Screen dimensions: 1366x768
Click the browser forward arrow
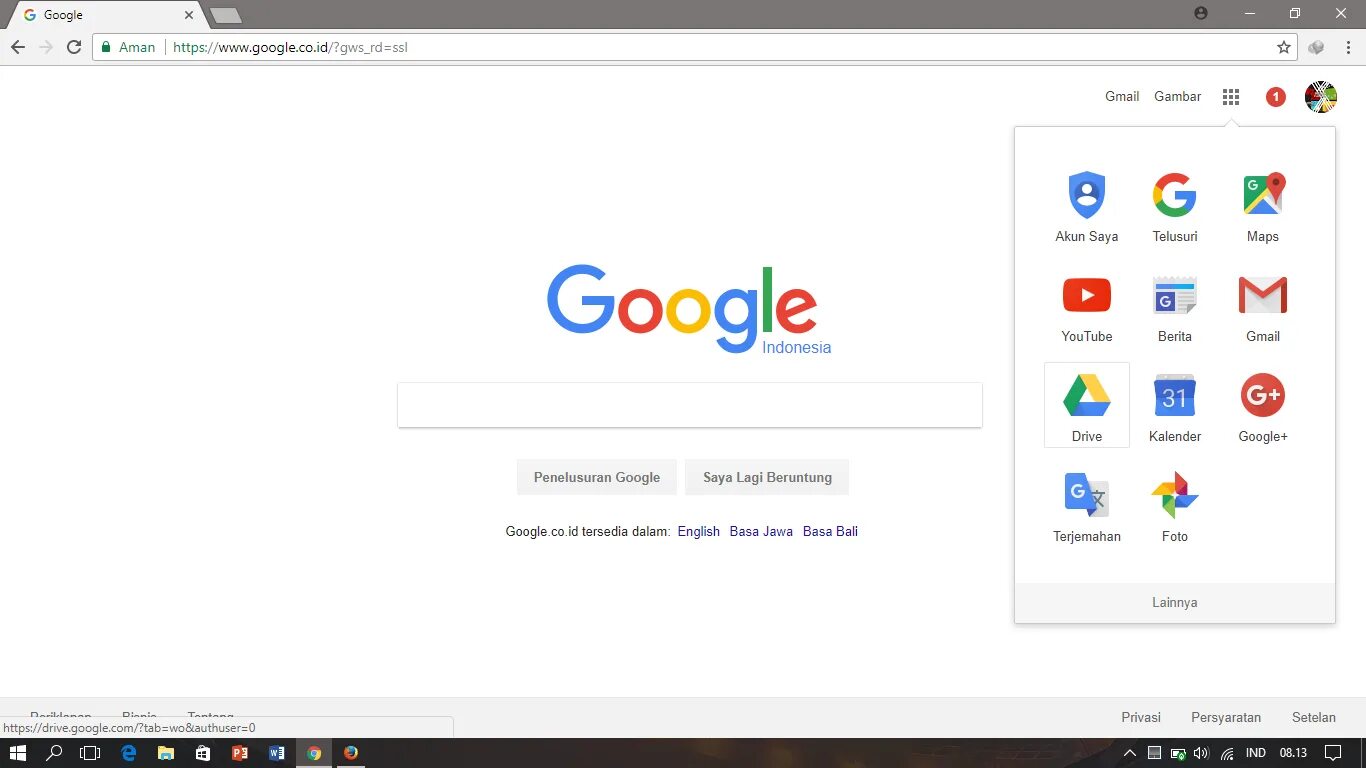46,47
